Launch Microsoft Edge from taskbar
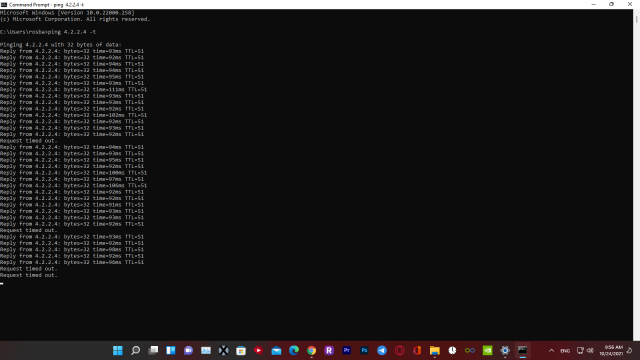The height and width of the screenshot is (360, 640). point(294,350)
